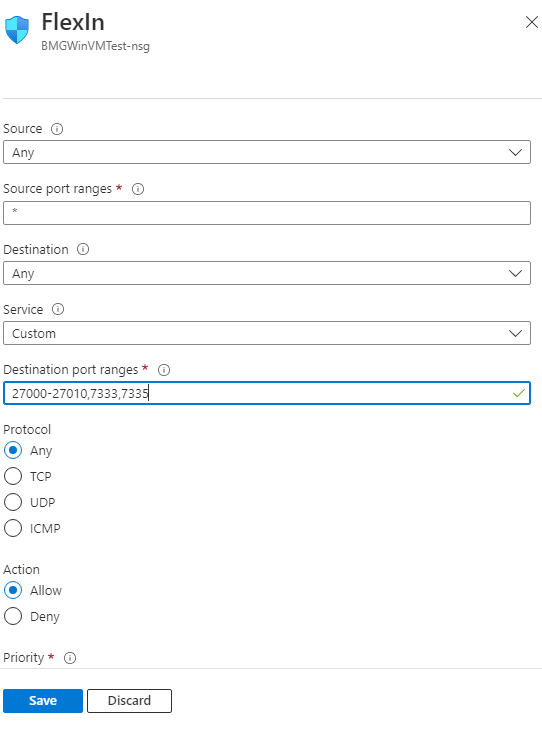542x730 pixels.
Task: Select the TCP protocol option
Action: [13, 476]
